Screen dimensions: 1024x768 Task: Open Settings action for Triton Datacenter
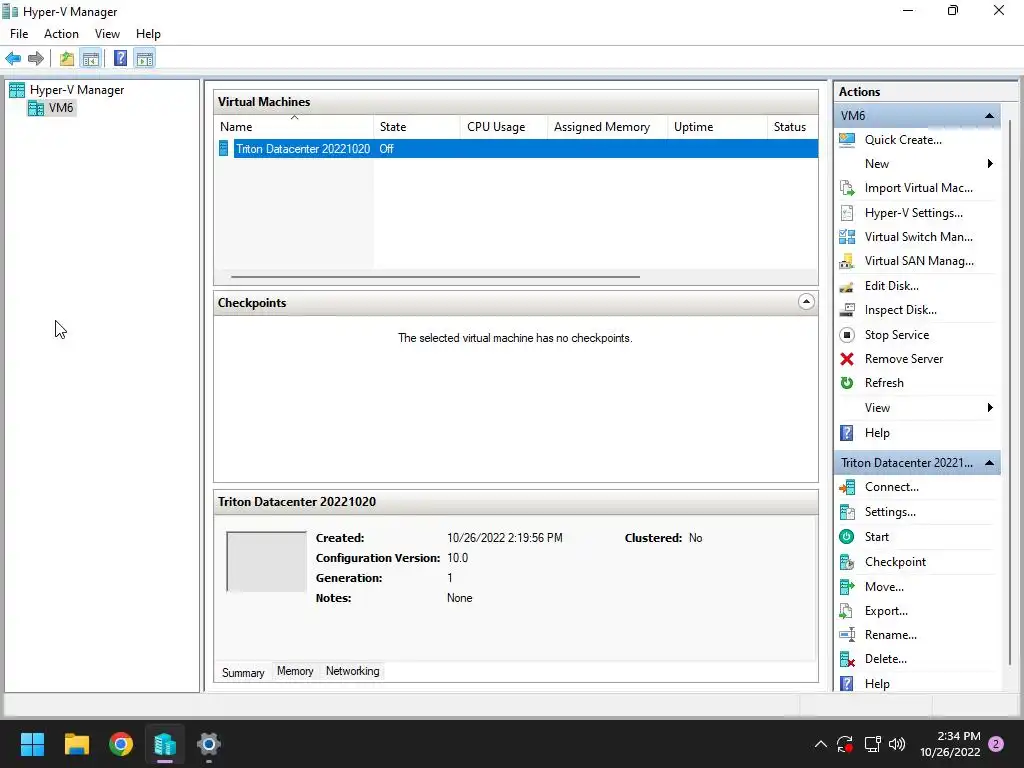(890, 512)
